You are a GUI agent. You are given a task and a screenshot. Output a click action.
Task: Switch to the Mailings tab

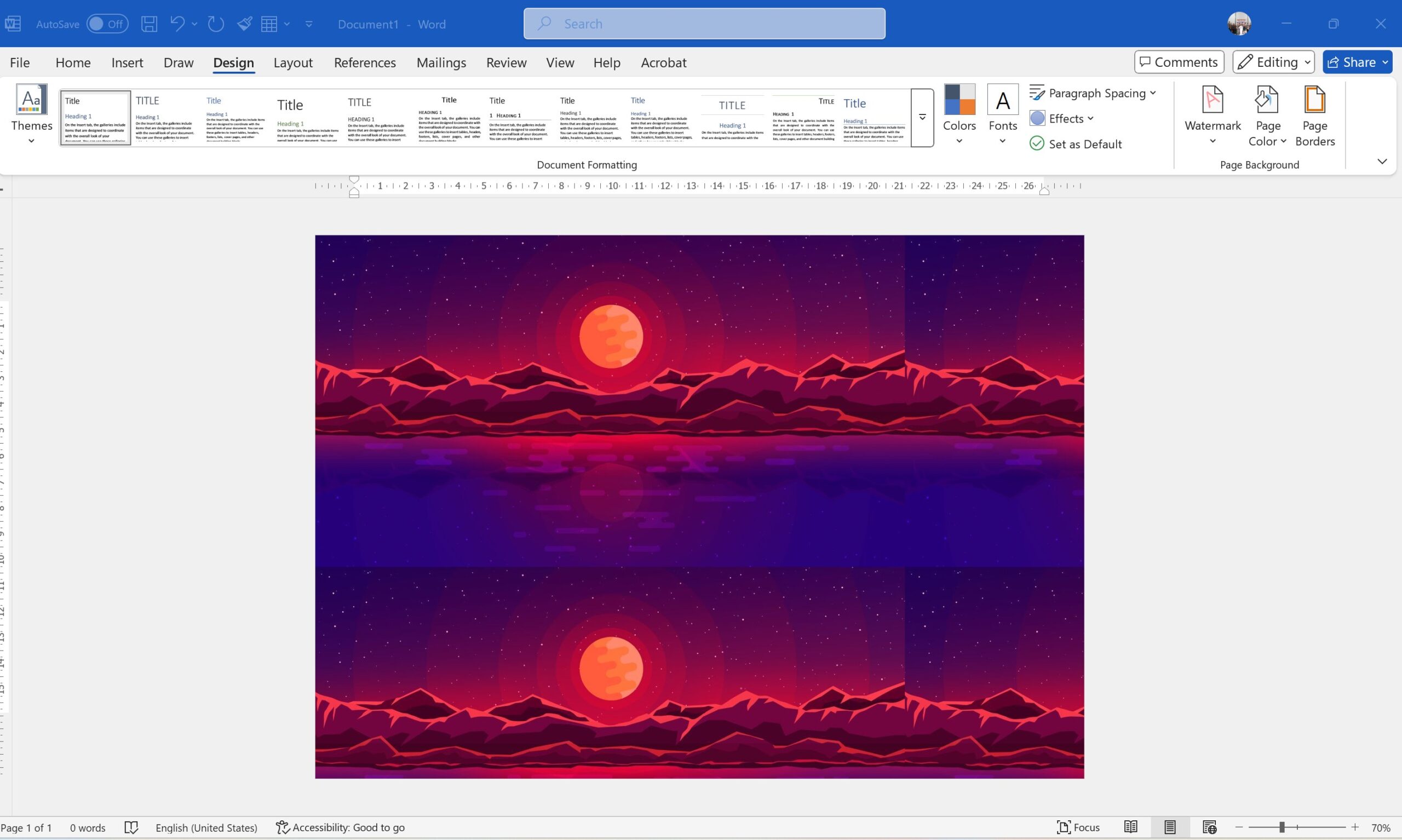coord(441,62)
